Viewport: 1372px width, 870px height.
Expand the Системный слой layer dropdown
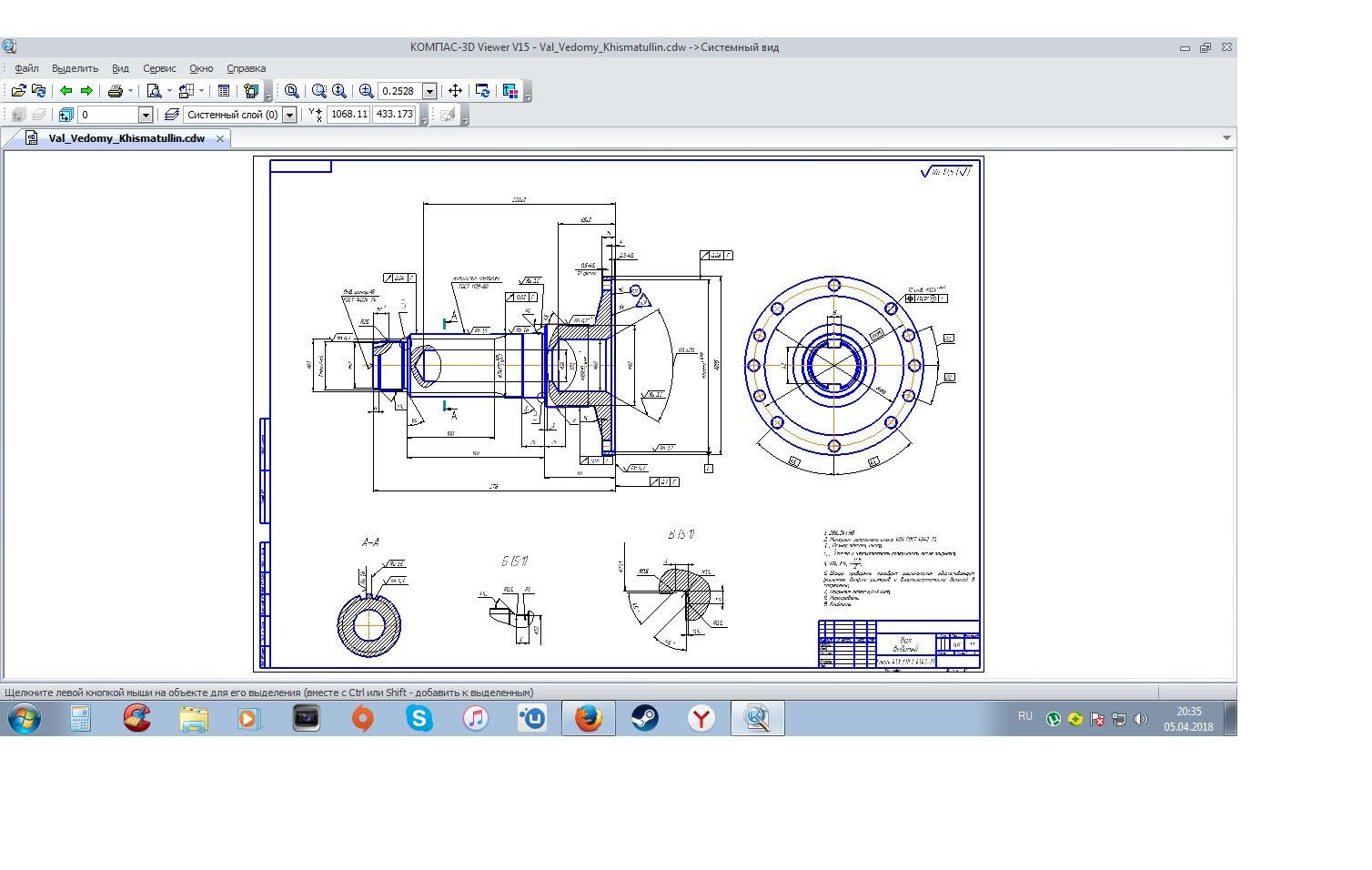289,115
